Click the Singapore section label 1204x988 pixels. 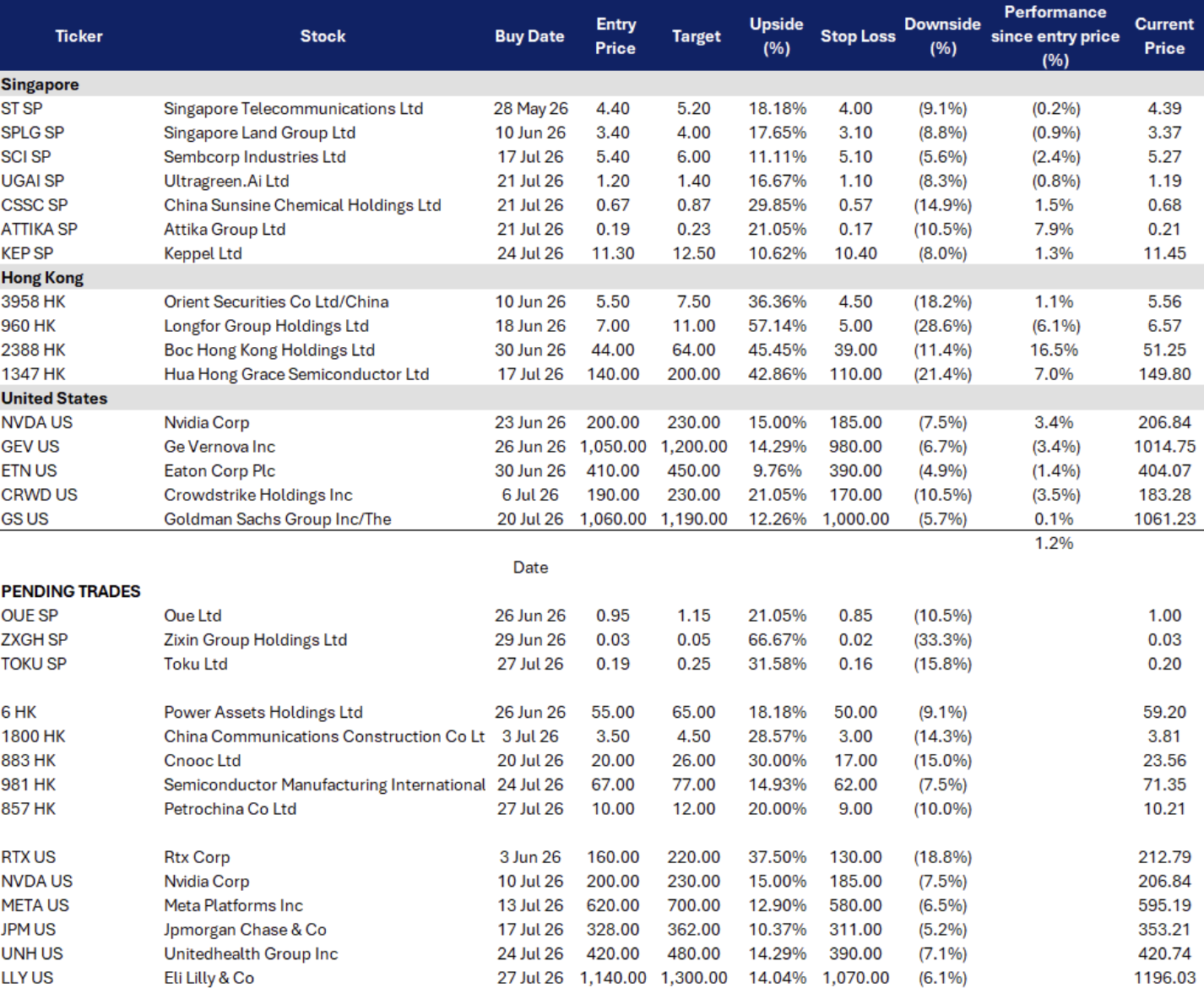pos(40,84)
